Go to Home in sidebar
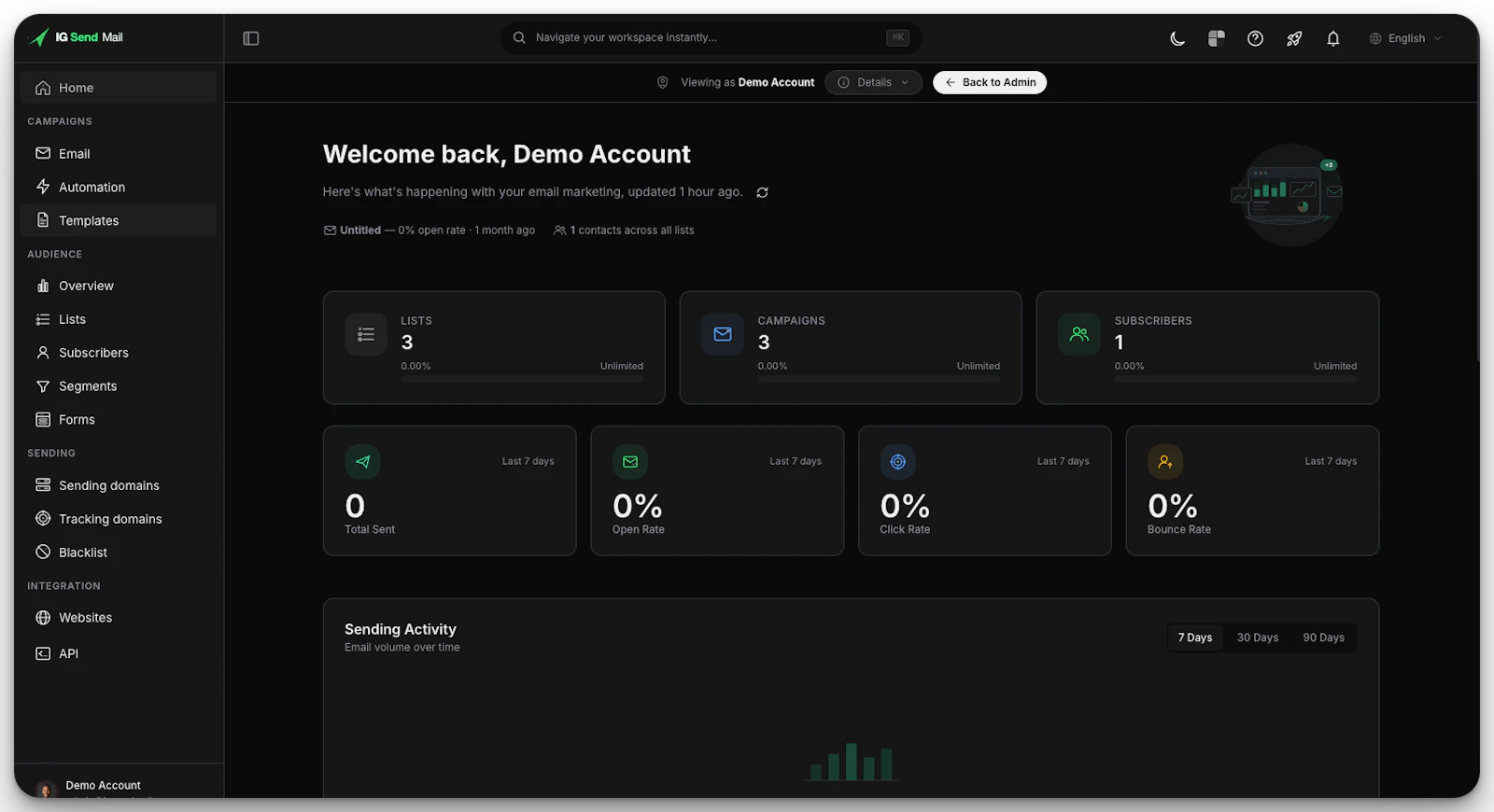Image resolution: width=1494 pixels, height=812 pixels. click(119, 88)
